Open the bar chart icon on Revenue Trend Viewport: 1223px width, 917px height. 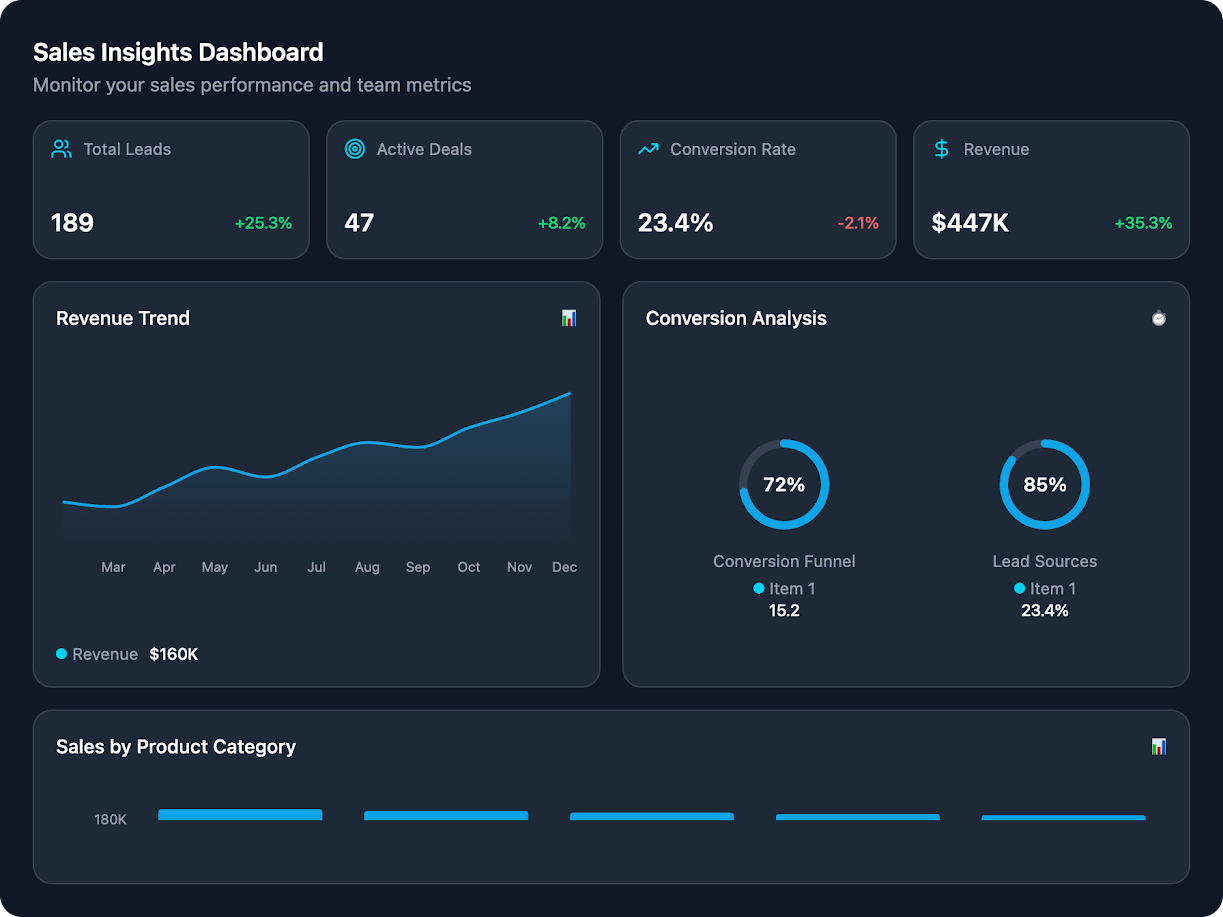569,318
